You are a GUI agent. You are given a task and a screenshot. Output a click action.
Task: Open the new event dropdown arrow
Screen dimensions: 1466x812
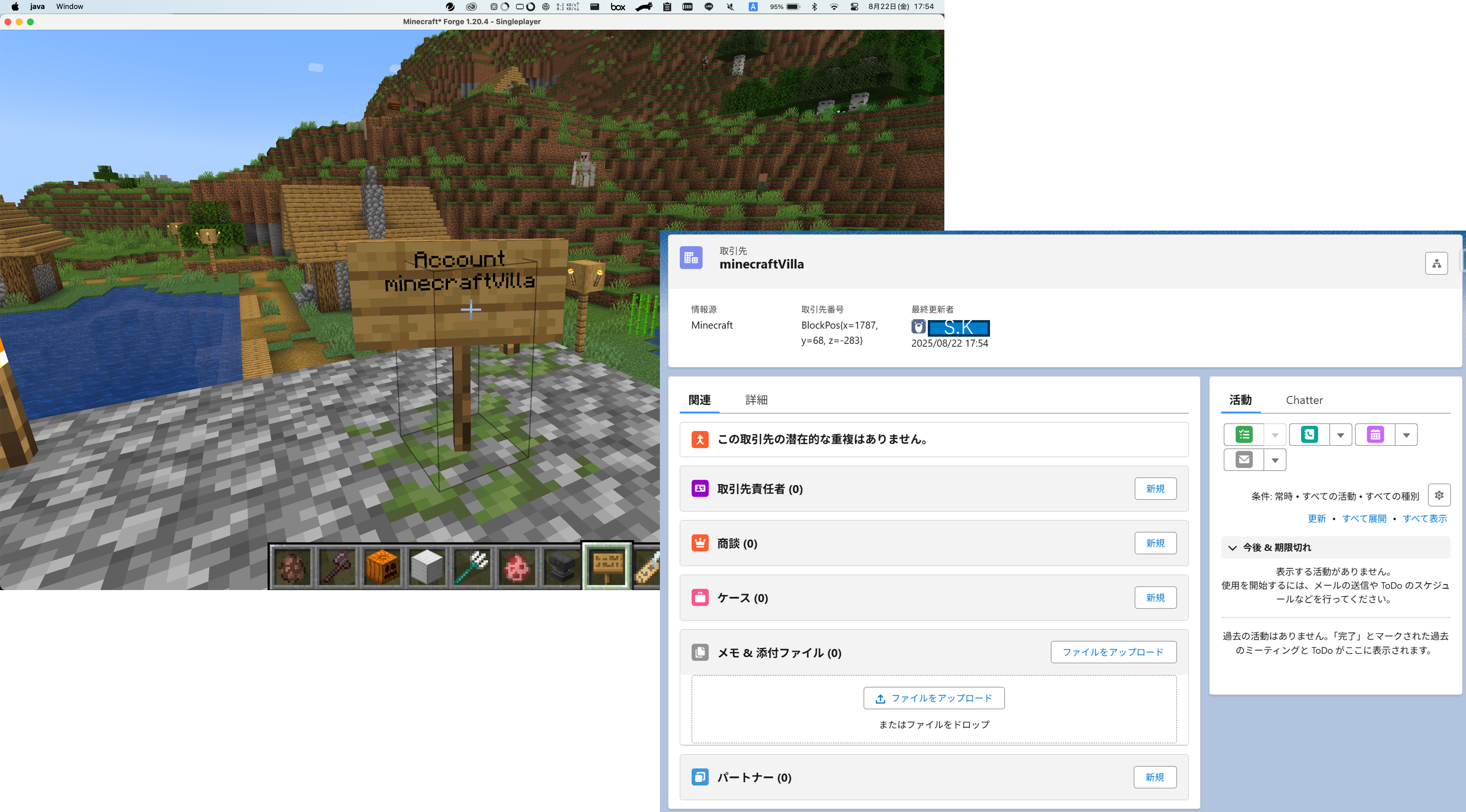[1406, 435]
